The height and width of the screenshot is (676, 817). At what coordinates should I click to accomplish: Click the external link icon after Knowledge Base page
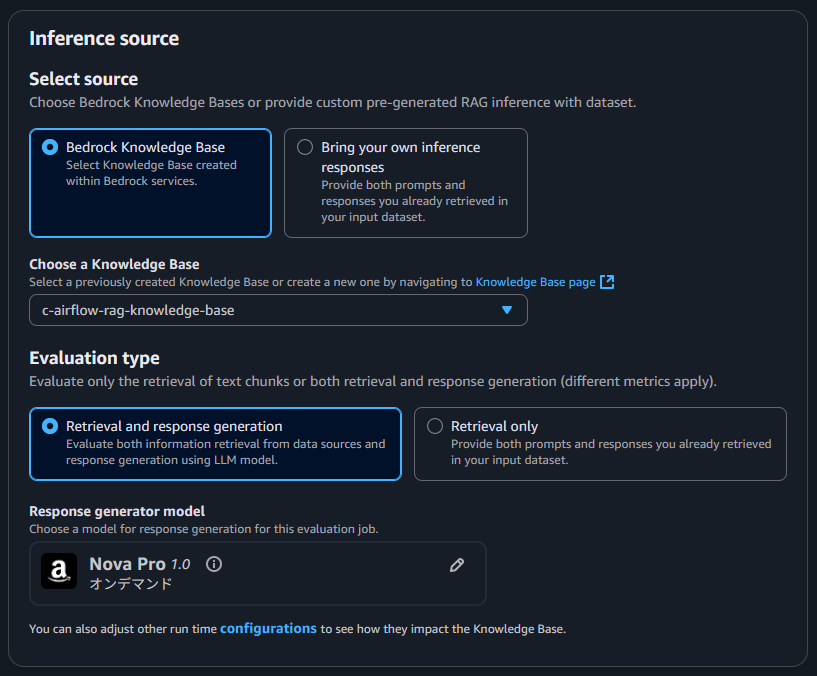click(x=606, y=282)
